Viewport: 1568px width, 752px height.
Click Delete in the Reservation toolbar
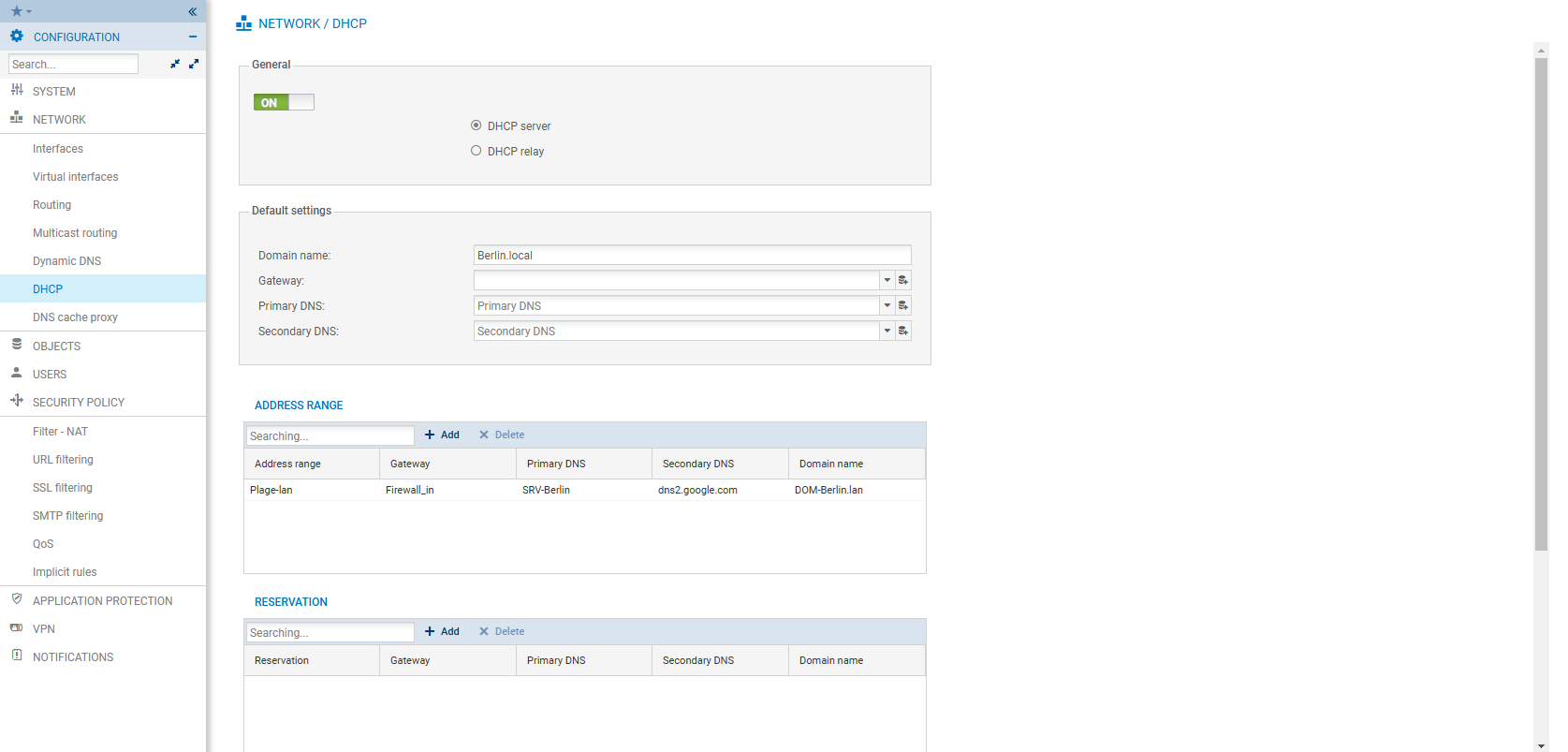(502, 631)
